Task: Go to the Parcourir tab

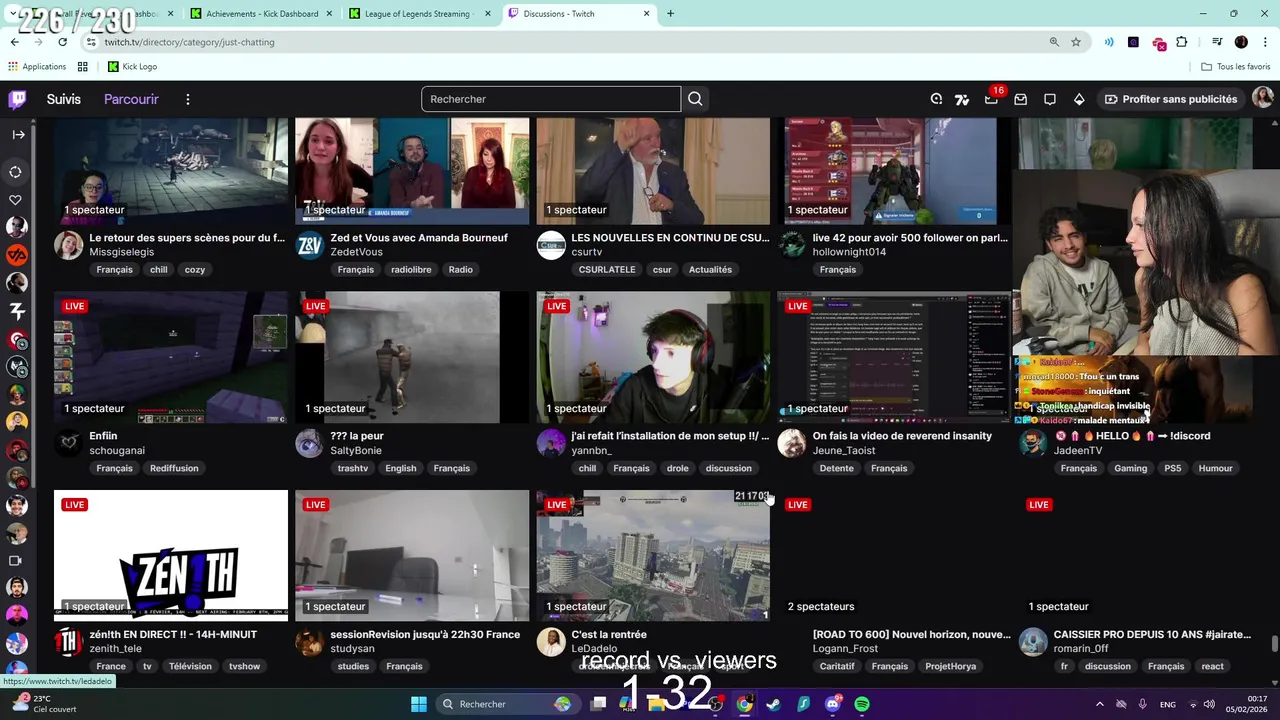Action: coord(131,99)
